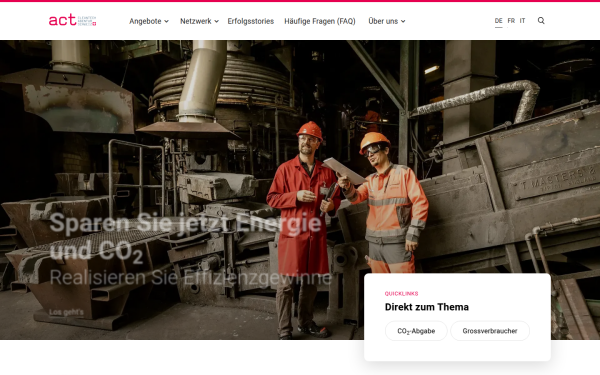The width and height of the screenshot is (600, 375).
Task: Click the pink QUICKLINKS label
Action: tap(401, 293)
